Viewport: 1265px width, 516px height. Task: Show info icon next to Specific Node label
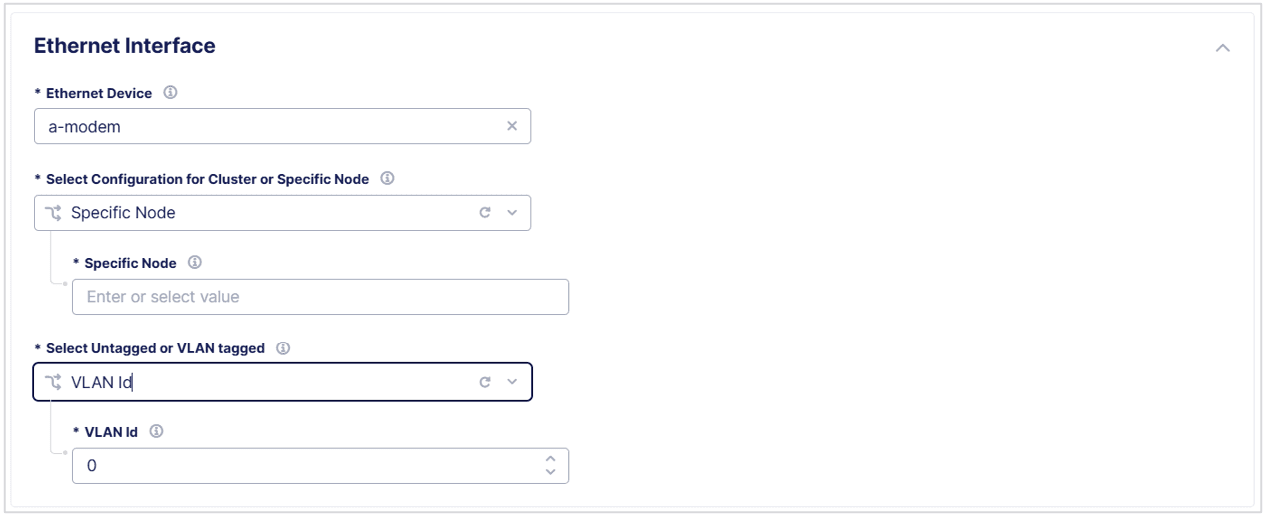194,264
